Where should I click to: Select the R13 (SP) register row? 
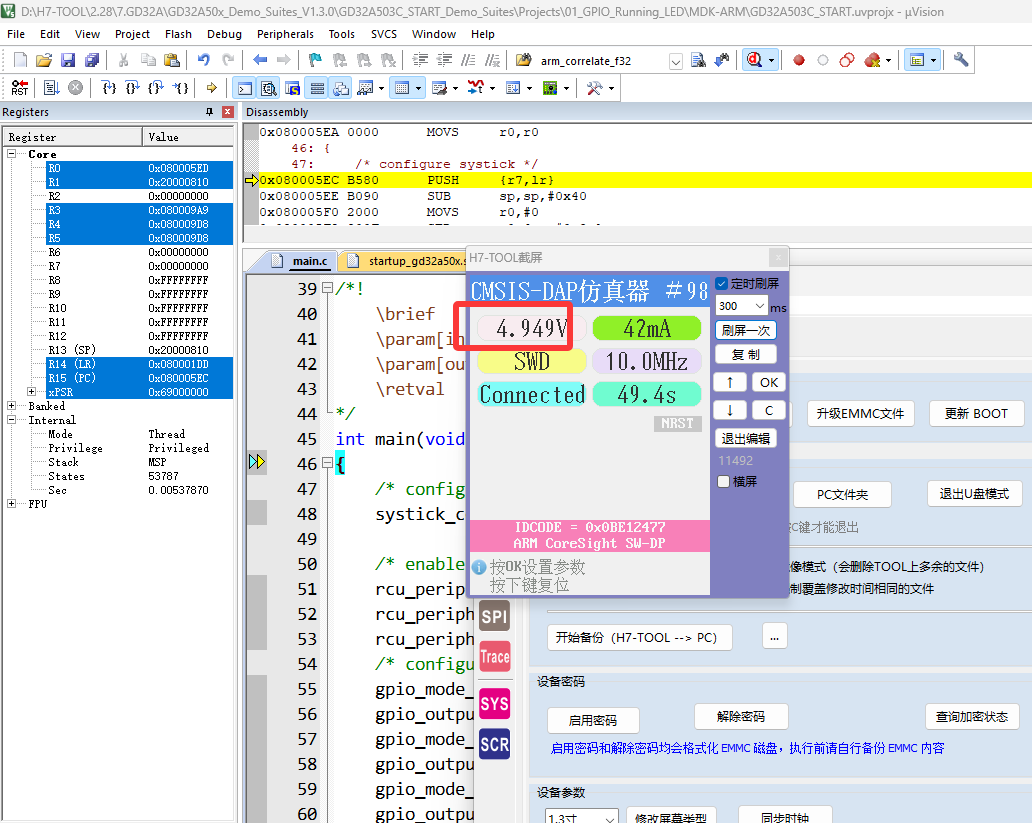tap(72, 350)
